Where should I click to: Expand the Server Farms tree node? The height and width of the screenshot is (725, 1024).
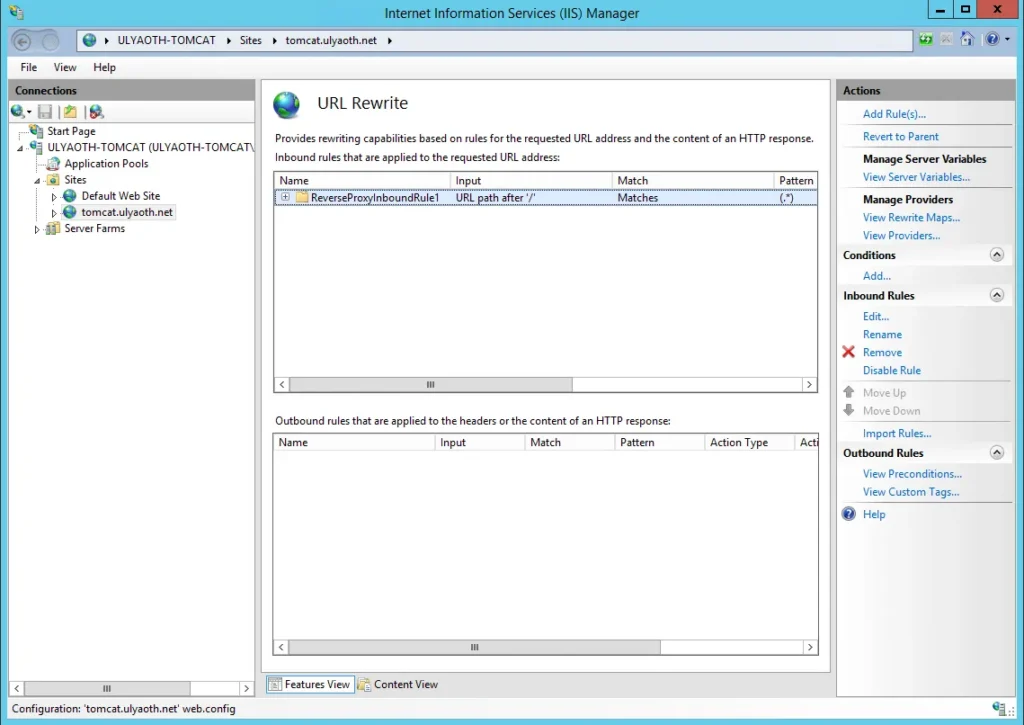[38, 229]
